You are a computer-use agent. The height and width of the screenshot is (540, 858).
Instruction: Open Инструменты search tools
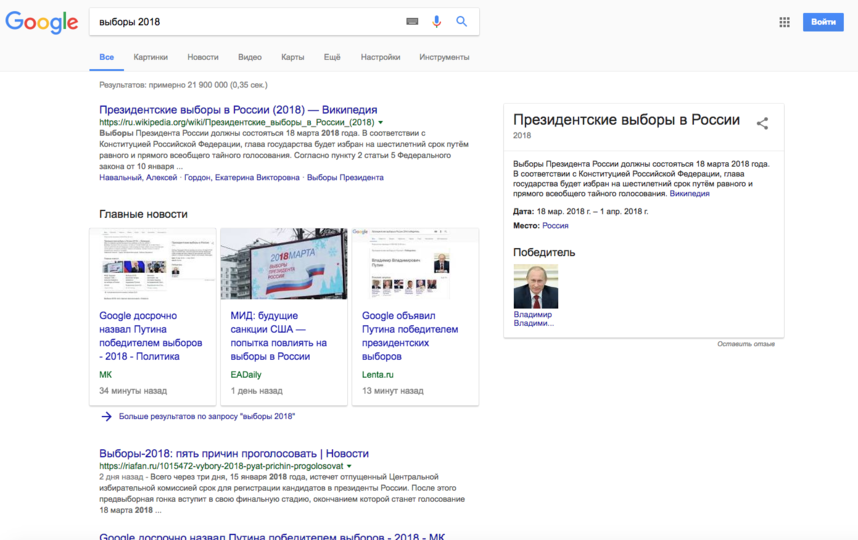pyautogui.click(x=444, y=57)
